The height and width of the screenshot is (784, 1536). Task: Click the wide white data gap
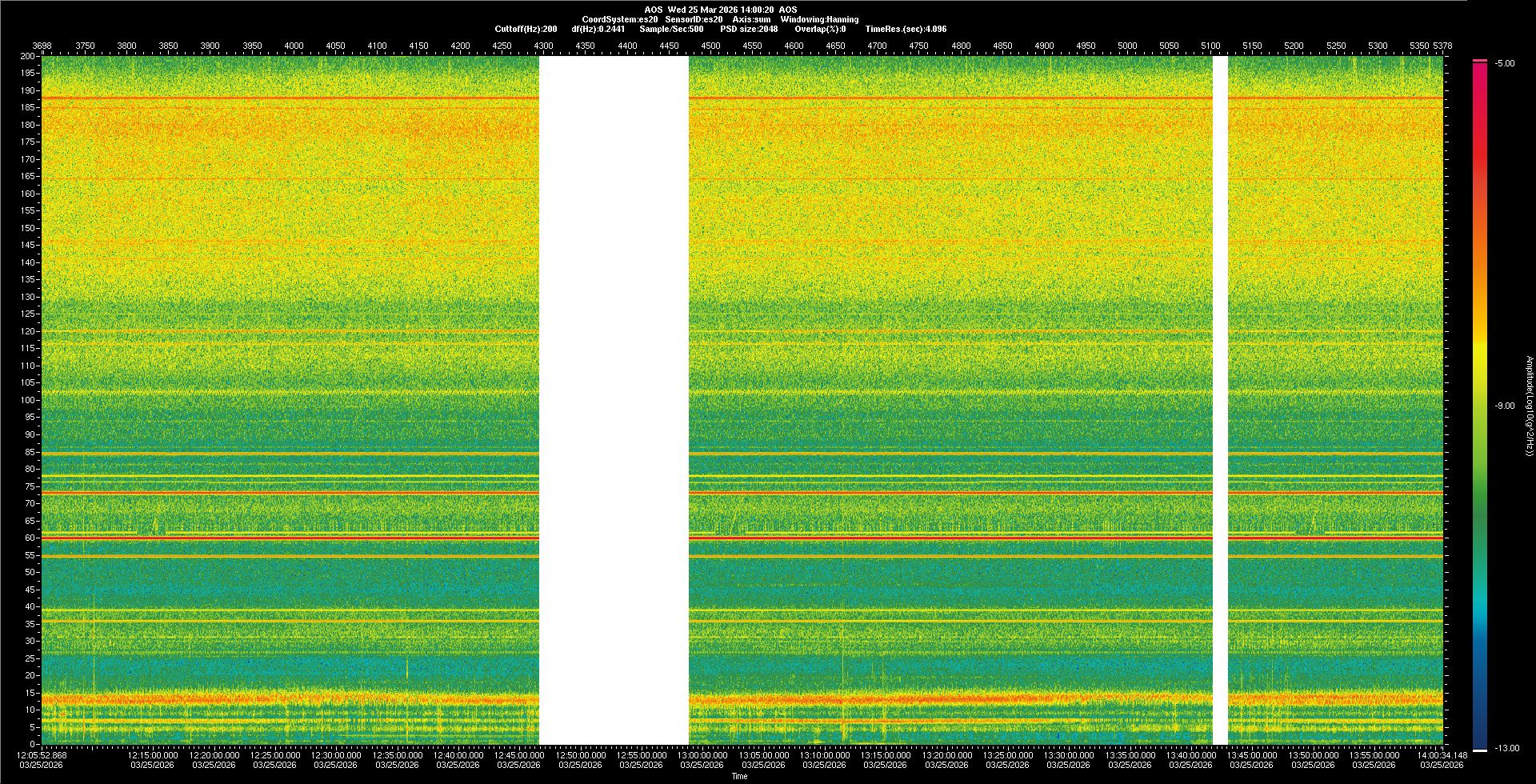(614, 400)
